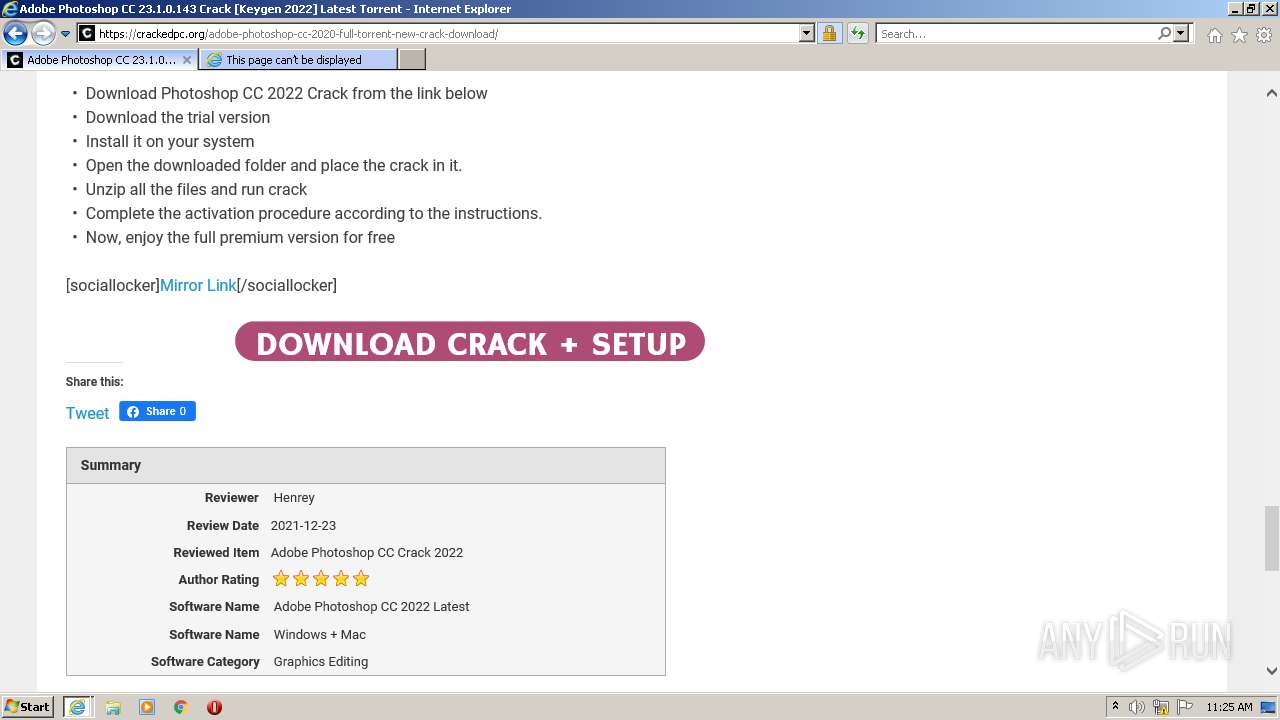The width and height of the screenshot is (1280, 720).
Task: Click the Internet Explorer title bar icon
Action: click(10, 9)
